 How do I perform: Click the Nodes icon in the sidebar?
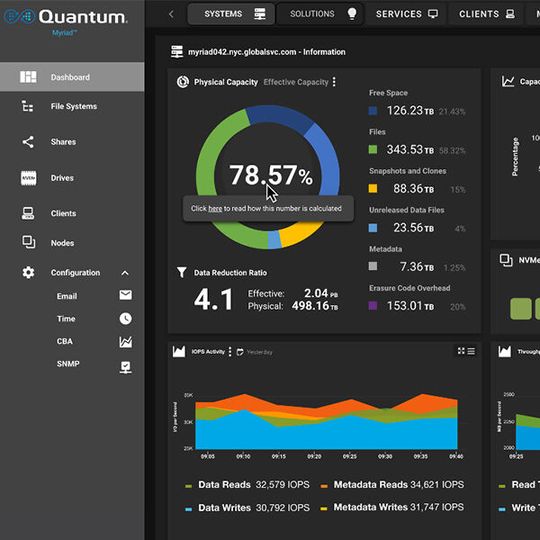(29, 242)
